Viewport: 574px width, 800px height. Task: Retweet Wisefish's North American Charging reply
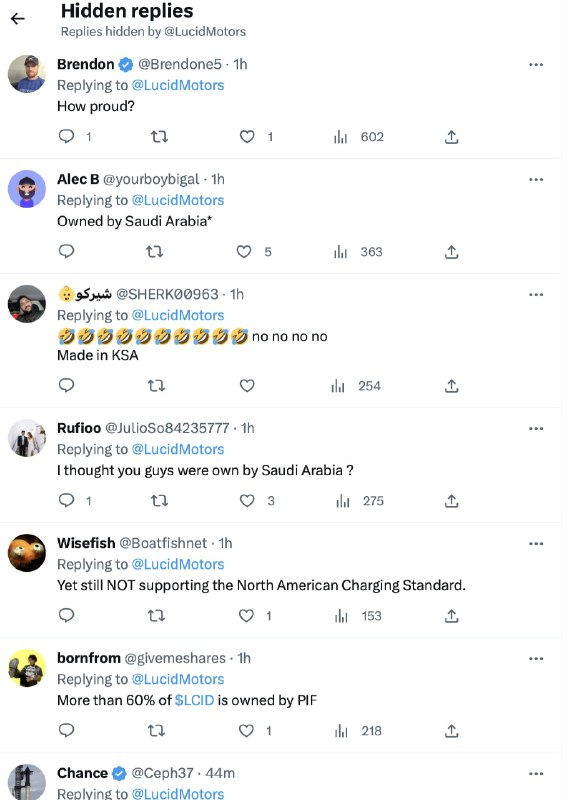click(x=156, y=616)
